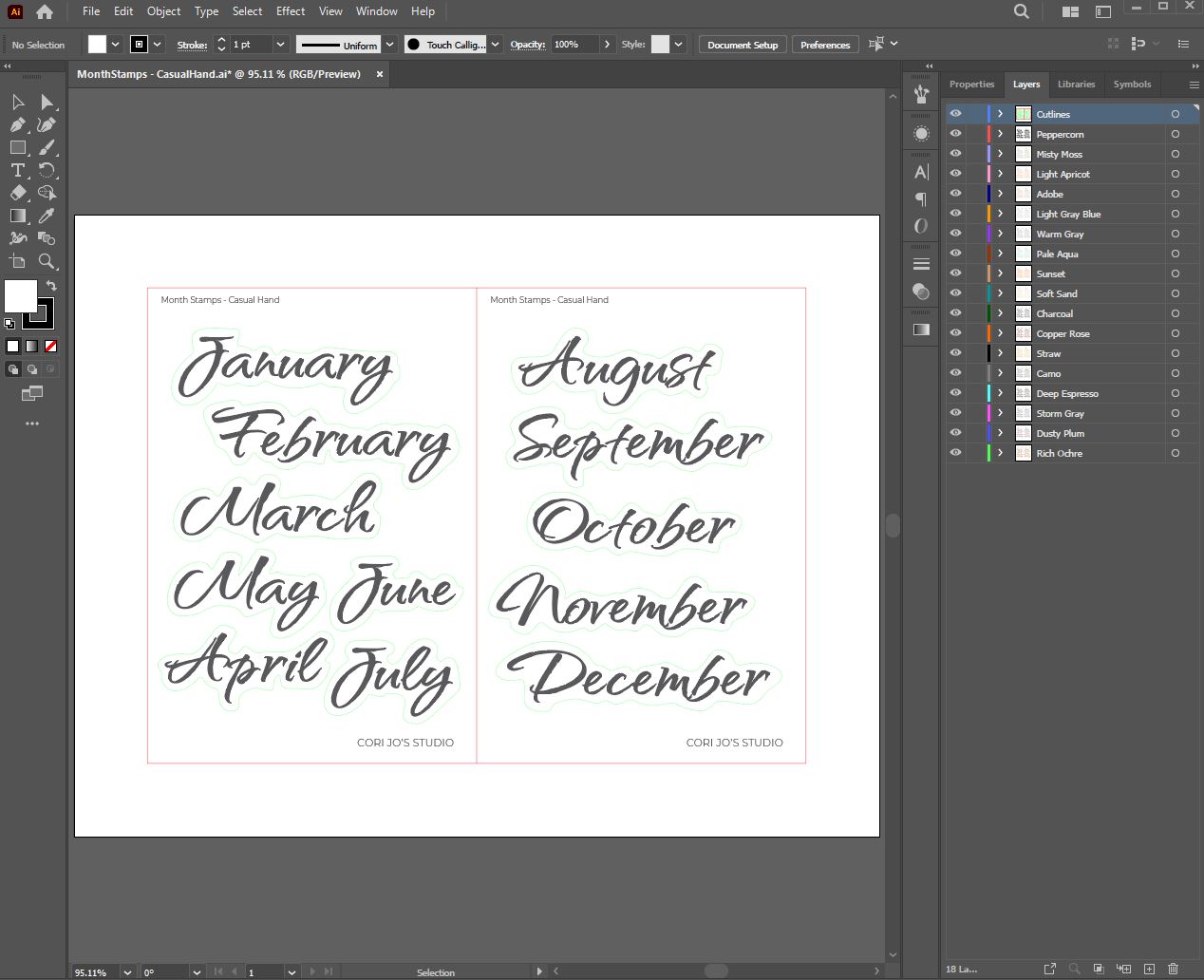Viewport: 1204px width, 980px height.
Task: Swap fill and stroke colors
Action: 51,286
